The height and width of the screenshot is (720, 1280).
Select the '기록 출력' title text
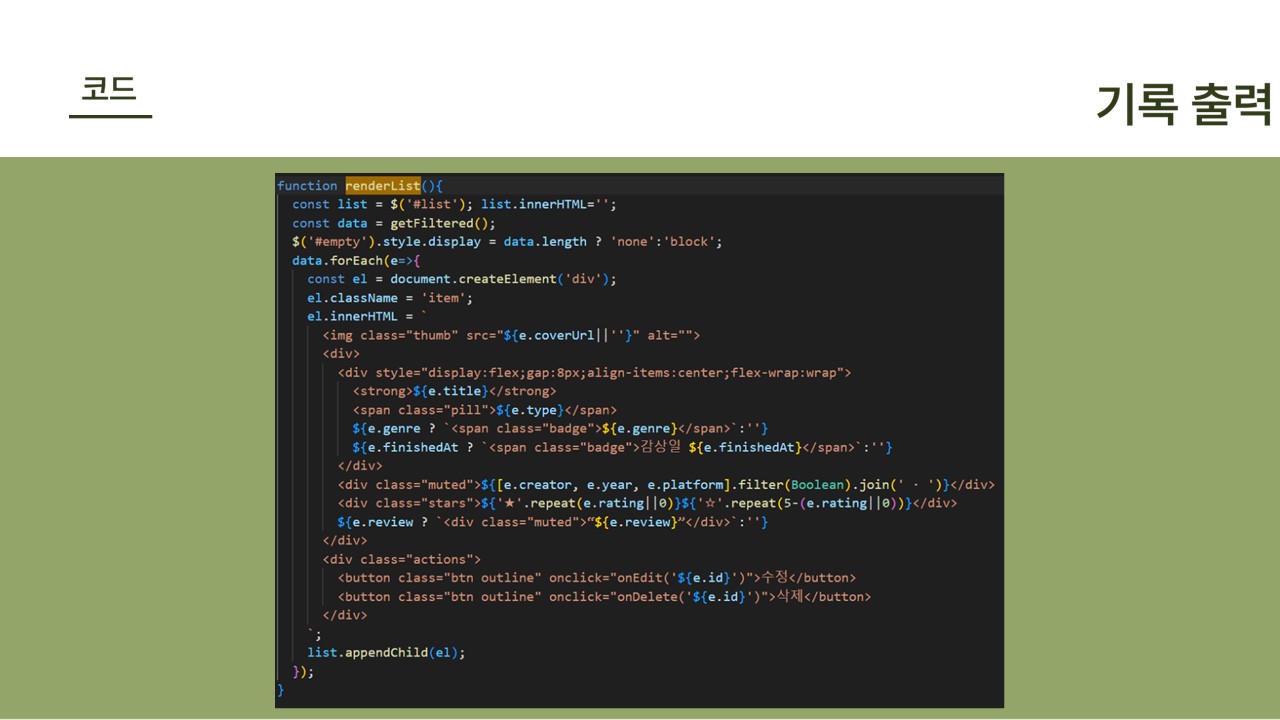(1183, 103)
